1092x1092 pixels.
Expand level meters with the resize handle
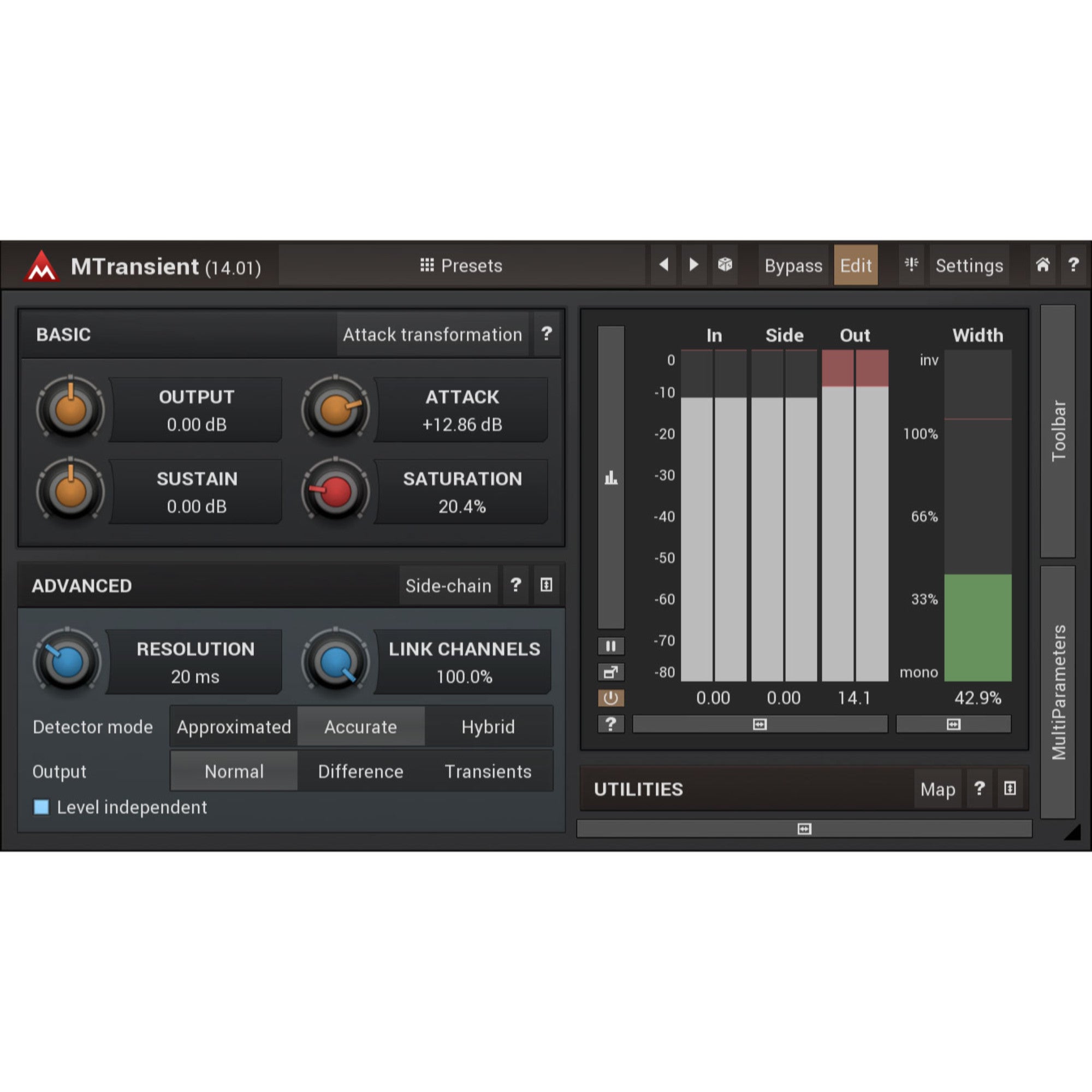pos(759,724)
